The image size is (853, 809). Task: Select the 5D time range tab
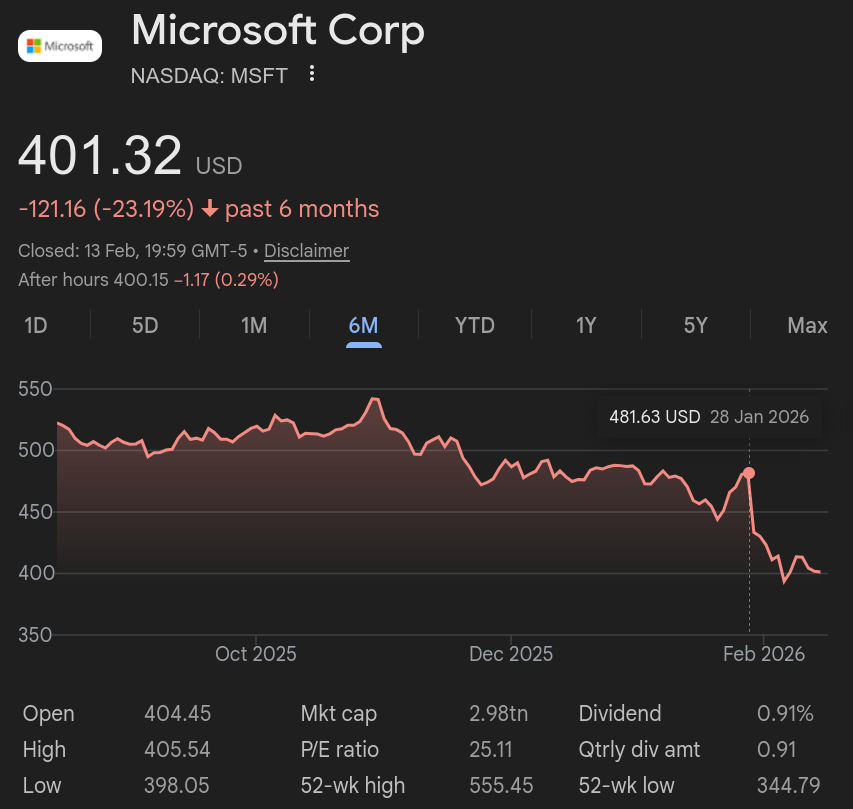click(x=145, y=325)
